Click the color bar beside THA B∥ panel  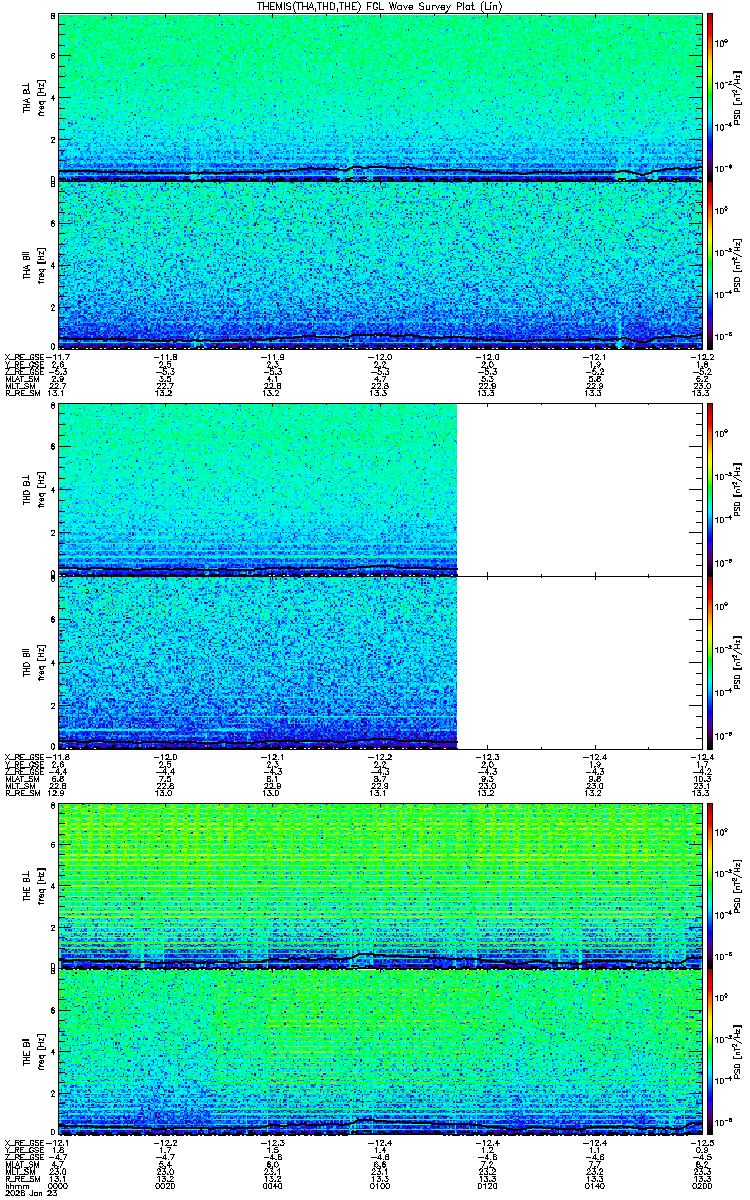click(710, 265)
